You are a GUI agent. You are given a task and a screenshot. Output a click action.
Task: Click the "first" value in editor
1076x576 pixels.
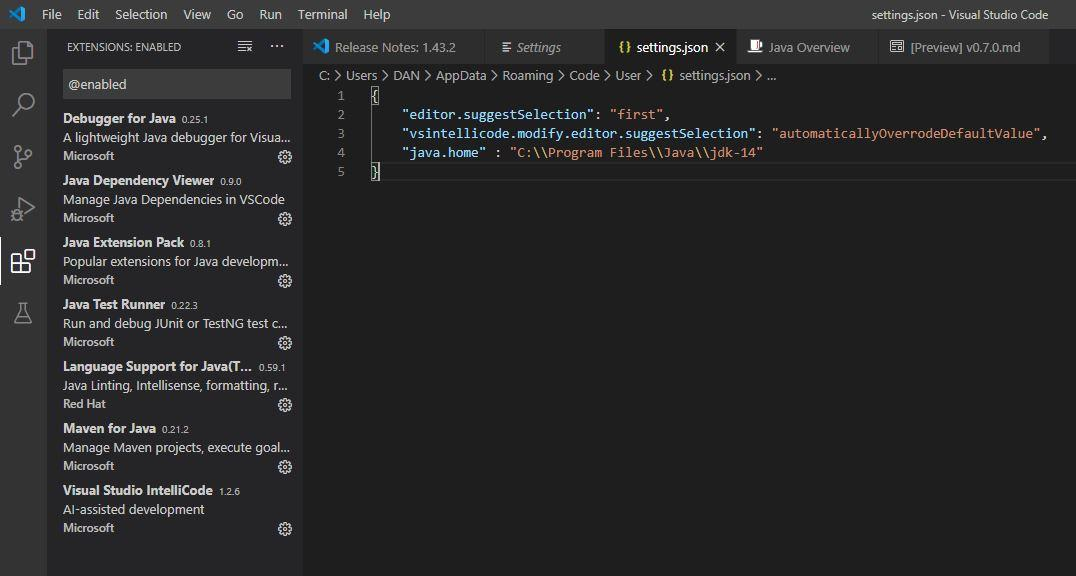[x=636, y=114]
